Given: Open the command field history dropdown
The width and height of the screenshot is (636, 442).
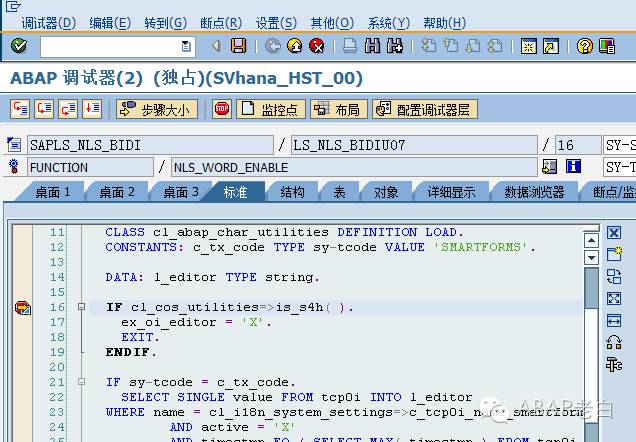Looking at the screenshot, I should tap(186, 46).
